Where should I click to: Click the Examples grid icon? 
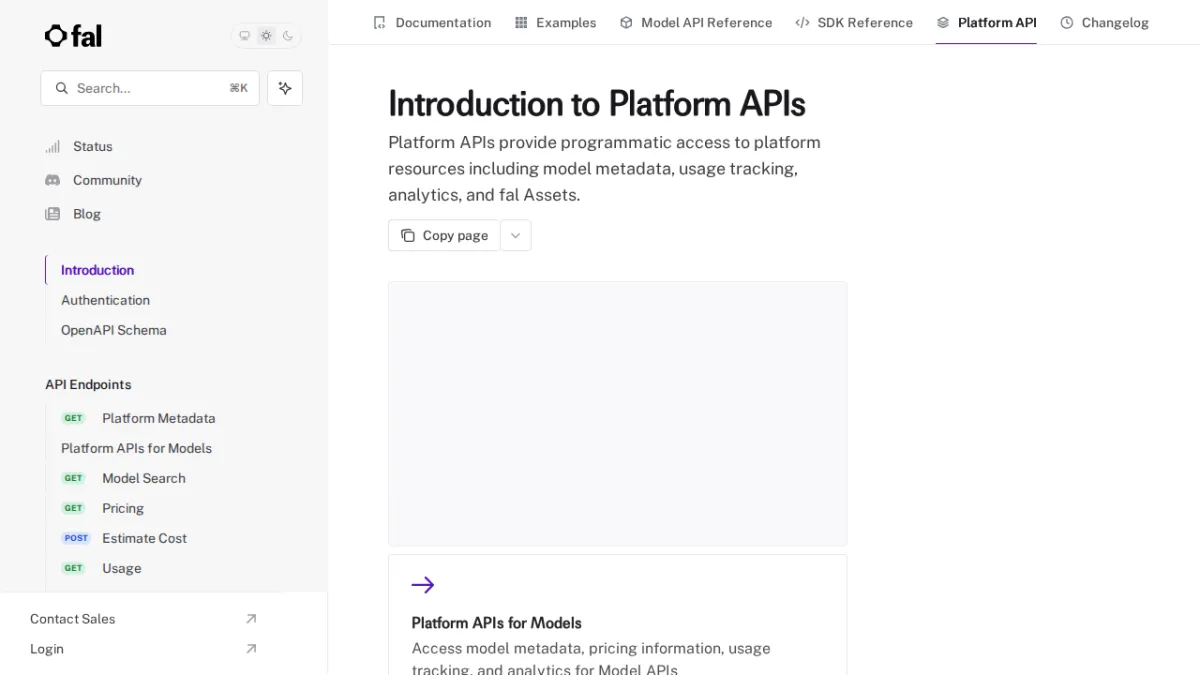tap(521, 22)
